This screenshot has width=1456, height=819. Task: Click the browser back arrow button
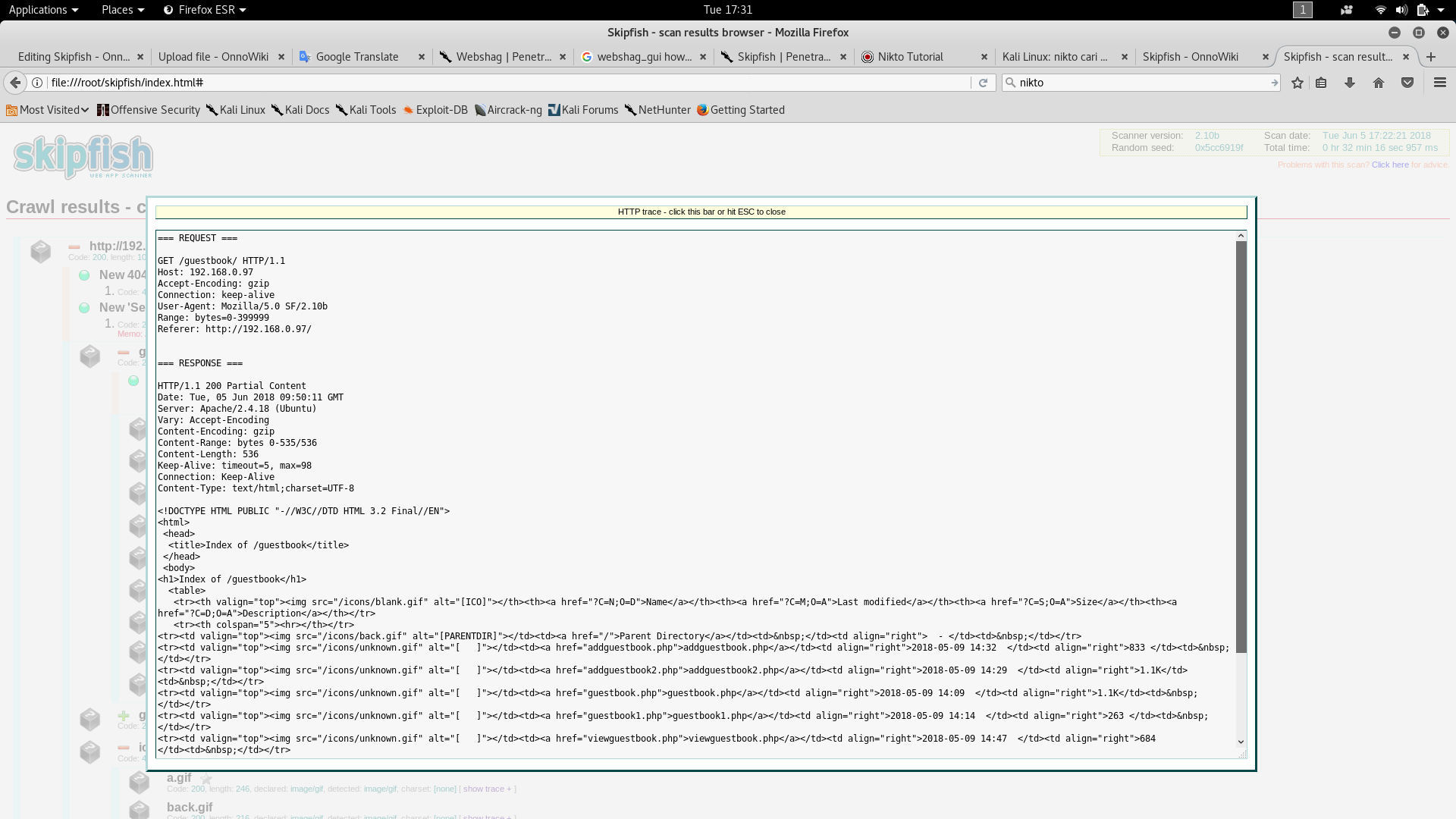(x=15, y=83)
